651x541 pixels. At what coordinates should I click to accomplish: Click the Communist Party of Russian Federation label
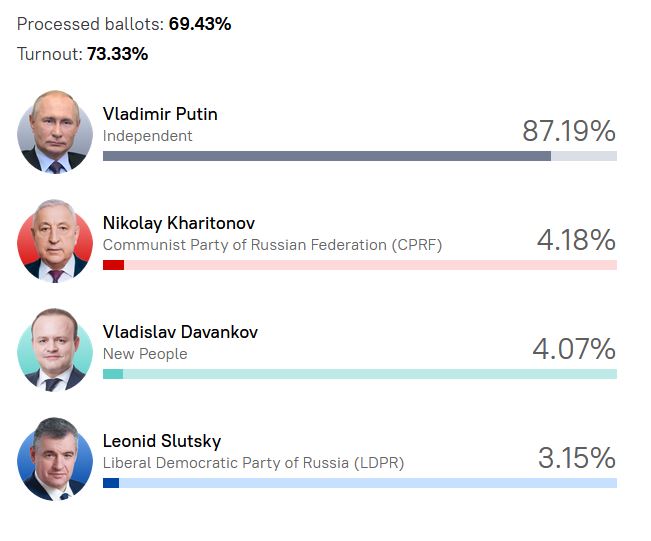tap(272, 245)
